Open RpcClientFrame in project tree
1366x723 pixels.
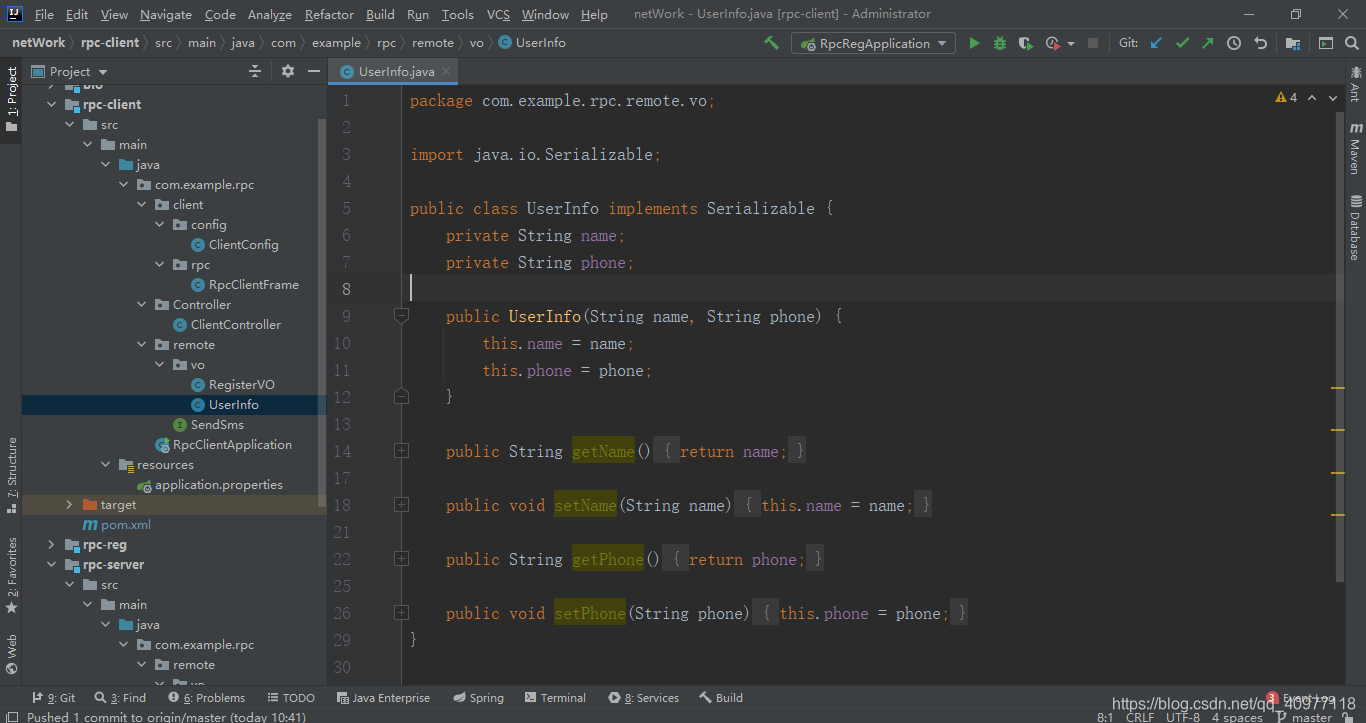coord(253,284)
